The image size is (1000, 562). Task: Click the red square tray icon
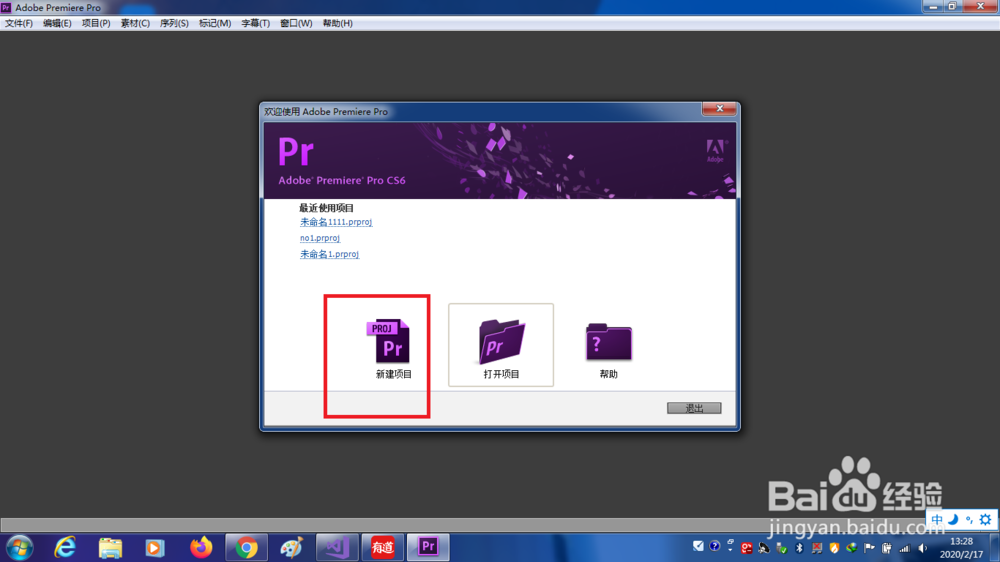747,548
